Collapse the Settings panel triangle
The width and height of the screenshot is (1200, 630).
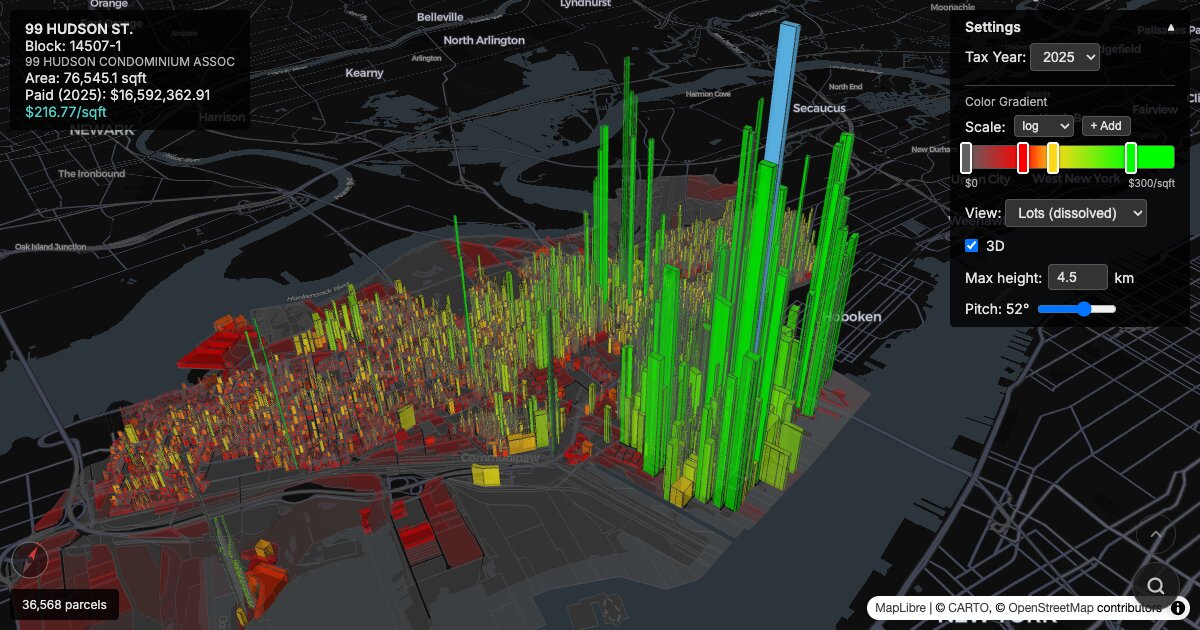[1171, 28]
